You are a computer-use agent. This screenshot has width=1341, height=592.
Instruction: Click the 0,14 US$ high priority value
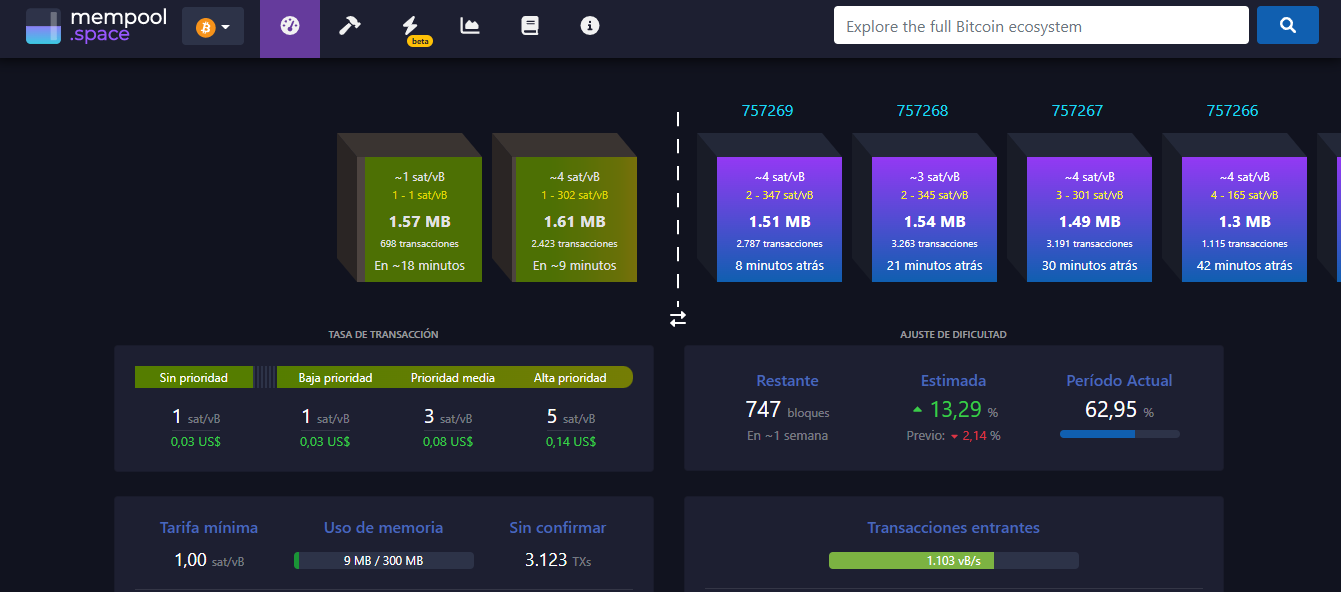[571, 442]
